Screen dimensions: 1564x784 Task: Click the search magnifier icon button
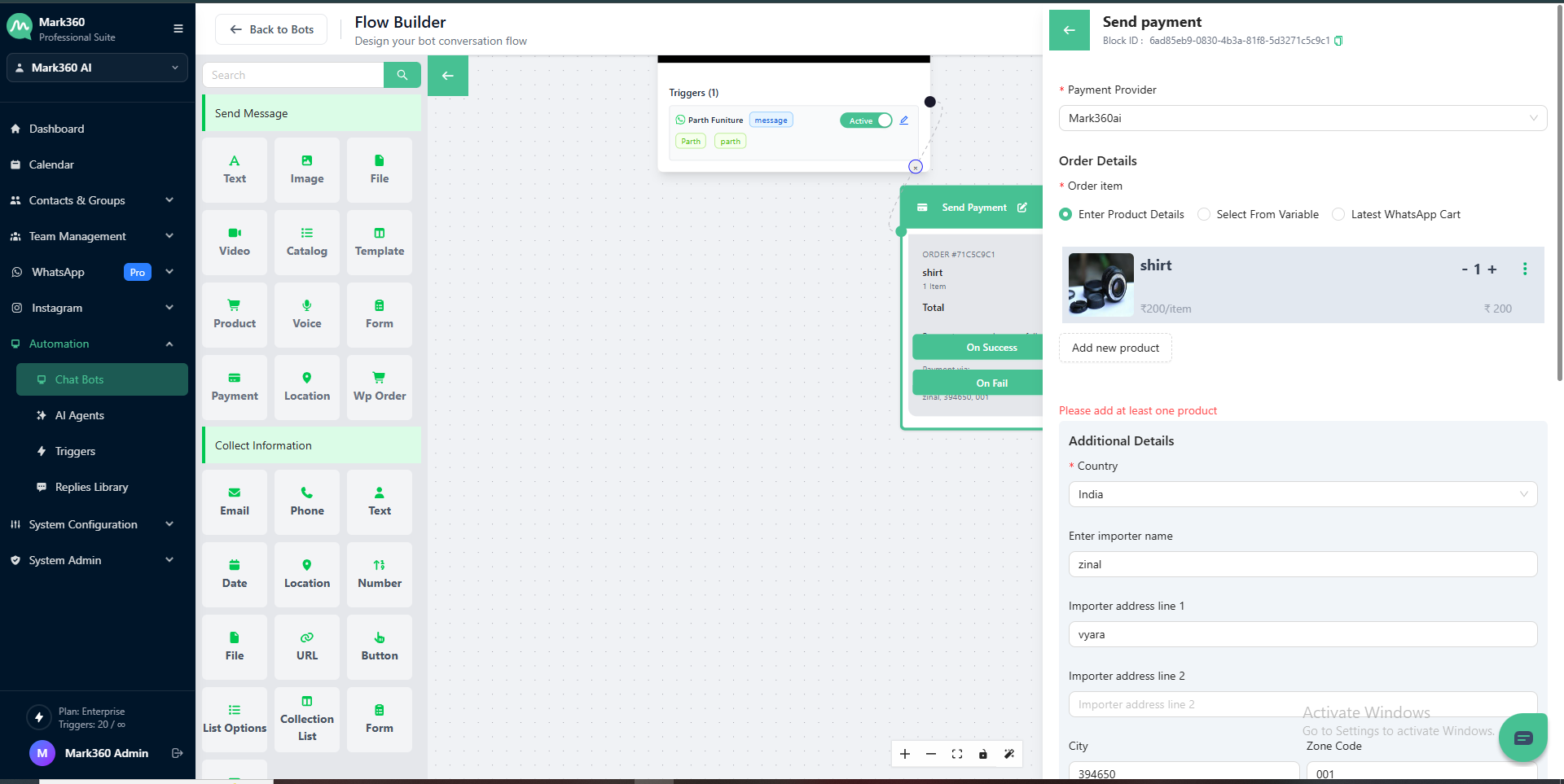(402, 75)
